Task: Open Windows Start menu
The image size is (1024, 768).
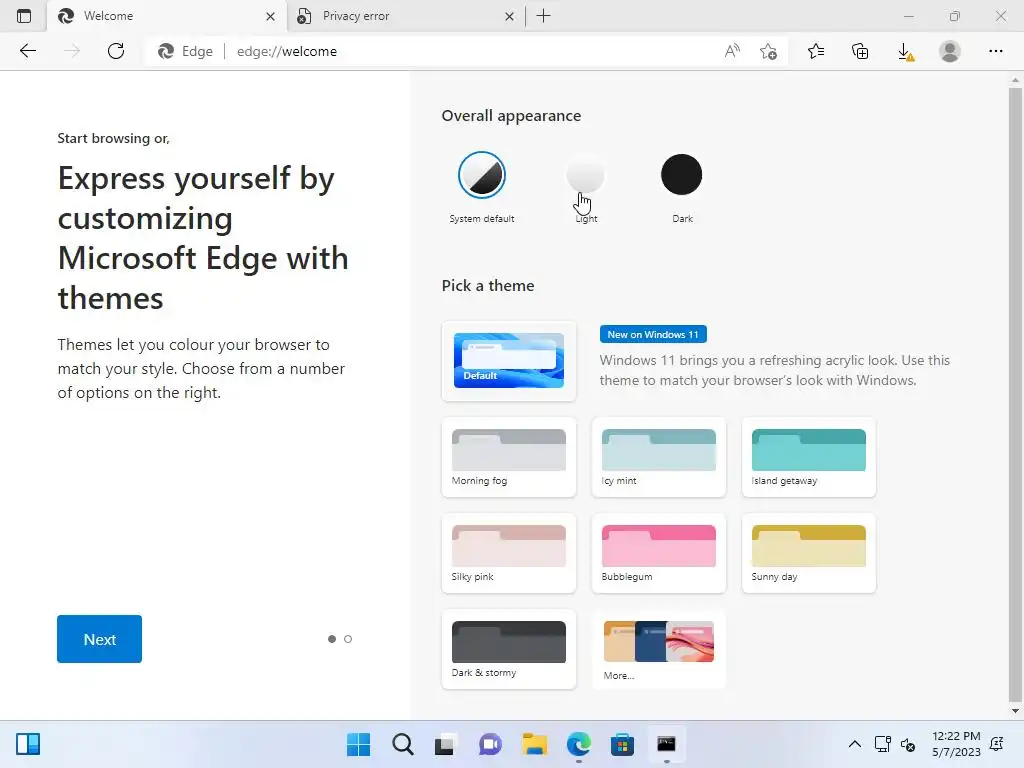Action: click(x=358, y=744)
